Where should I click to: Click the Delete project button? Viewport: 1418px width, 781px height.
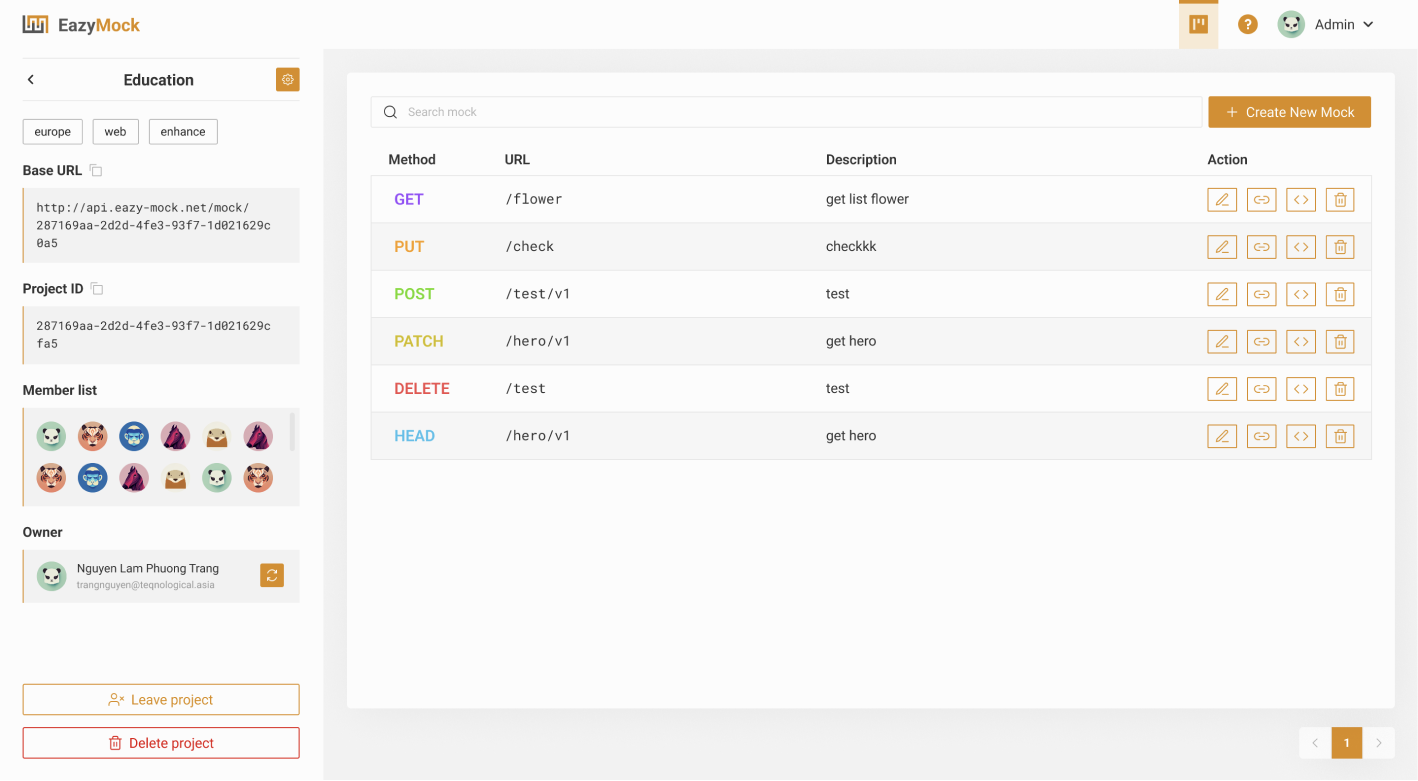click(x=161, y=743)
